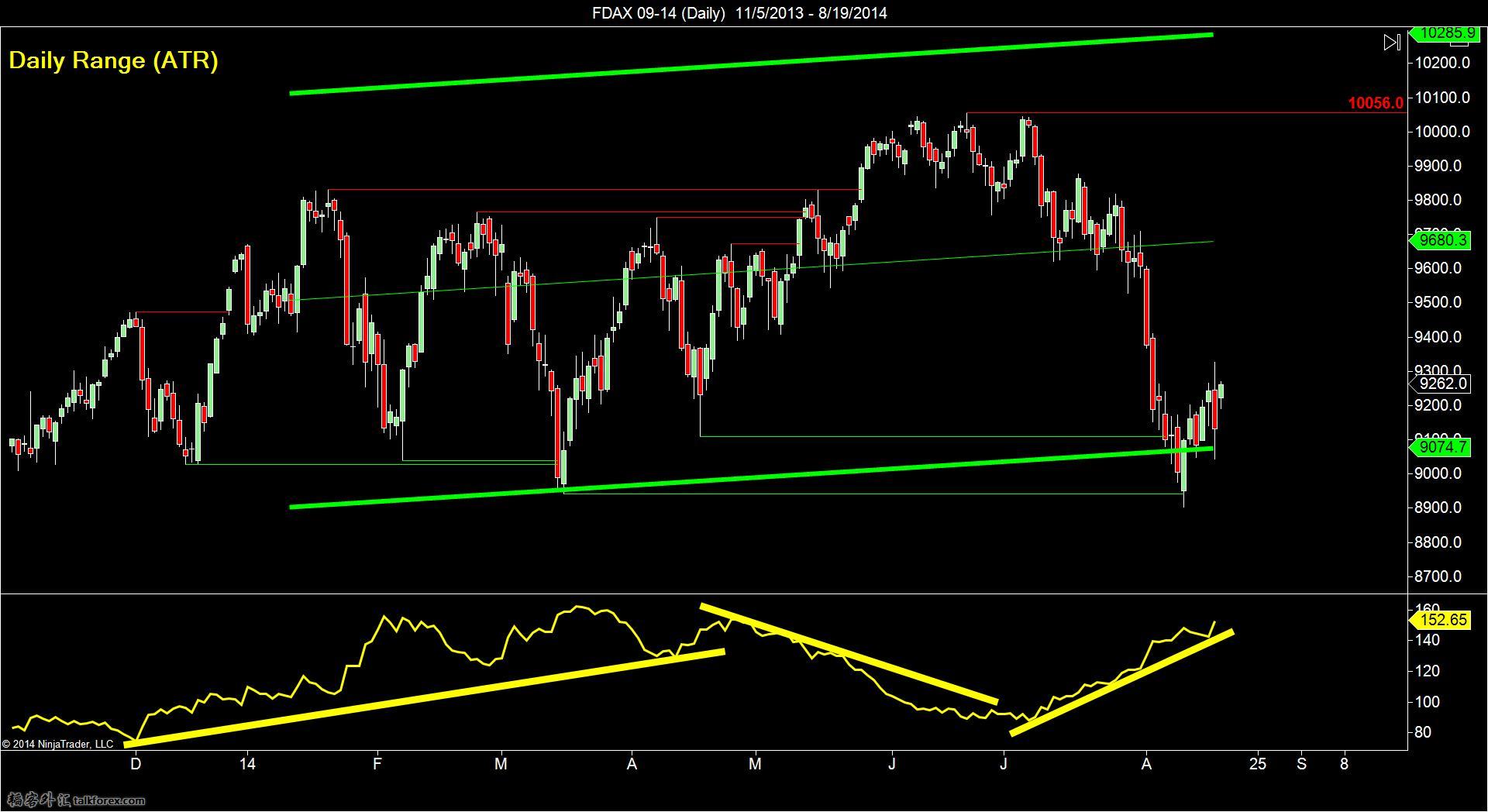Select the upper green channel trendline
This screenshot has width=1488, height=812.
(752, 64)
